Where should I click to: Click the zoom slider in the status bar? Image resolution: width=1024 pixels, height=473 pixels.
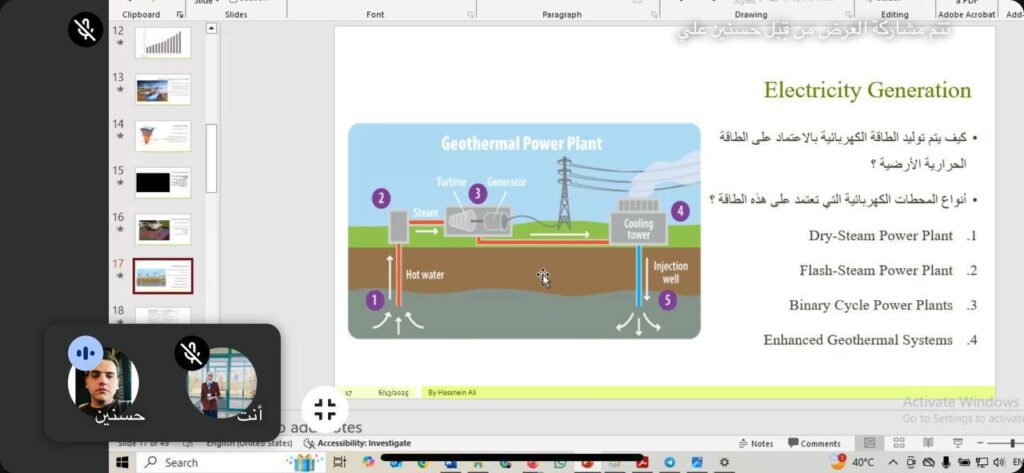point(1000,443)
